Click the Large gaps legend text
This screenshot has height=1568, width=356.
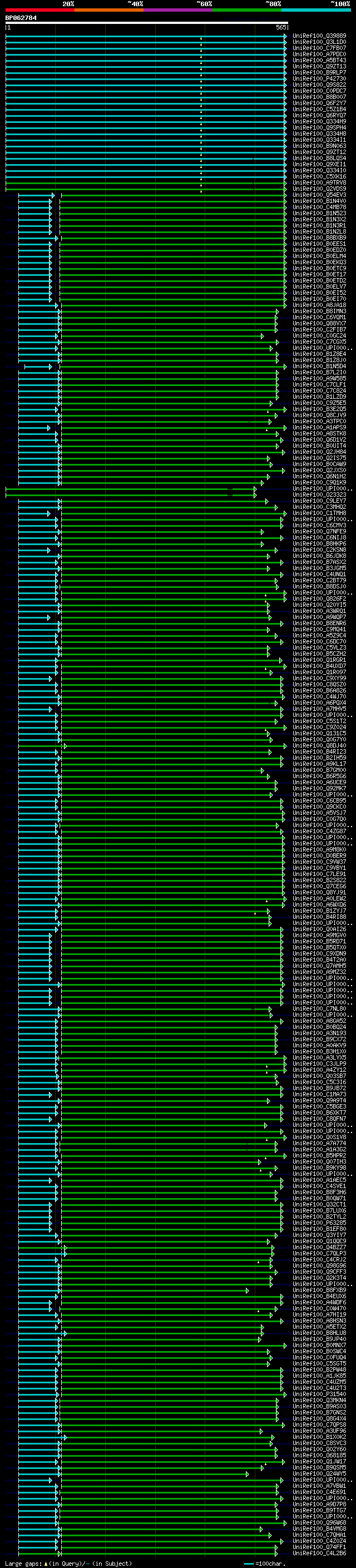pyautogui.click(x=69, y=1564)
